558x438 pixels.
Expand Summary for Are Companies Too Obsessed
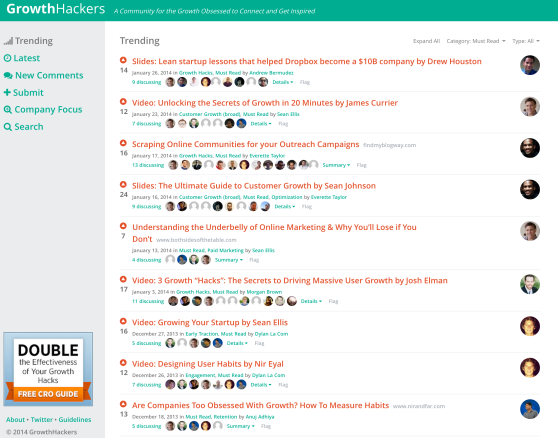pyautogui.click(x=241, y=426)
